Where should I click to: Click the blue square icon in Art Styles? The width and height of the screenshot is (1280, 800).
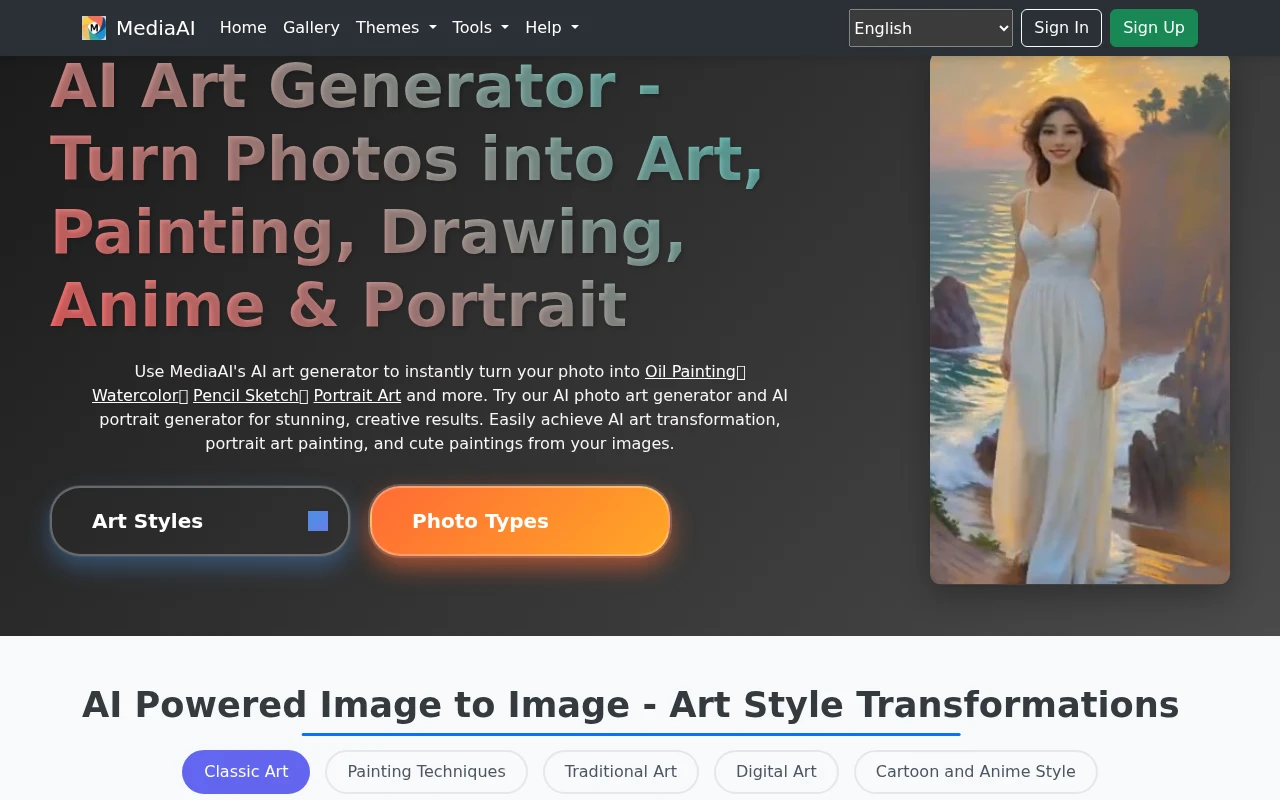pos(318,521)
